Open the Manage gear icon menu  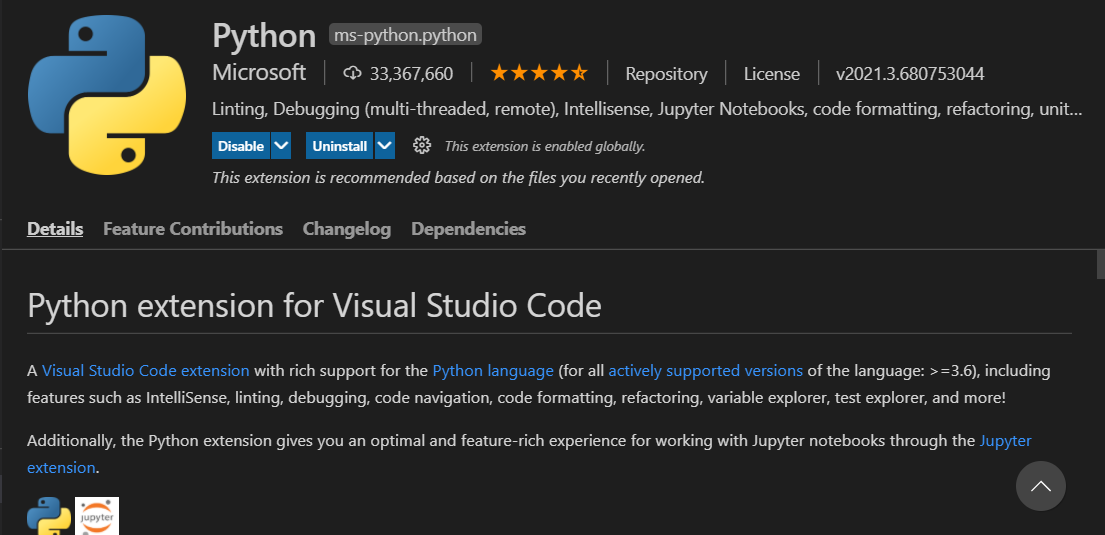coord(422,146)
